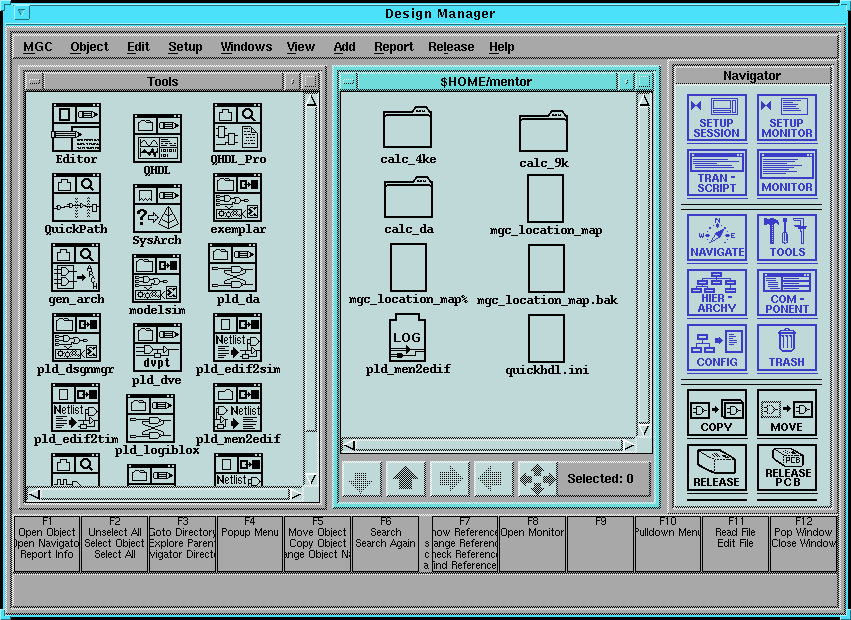This screenshot has width=851, height=620.
Task: Click the Copy palette button
Action: [x=716, y=413]
